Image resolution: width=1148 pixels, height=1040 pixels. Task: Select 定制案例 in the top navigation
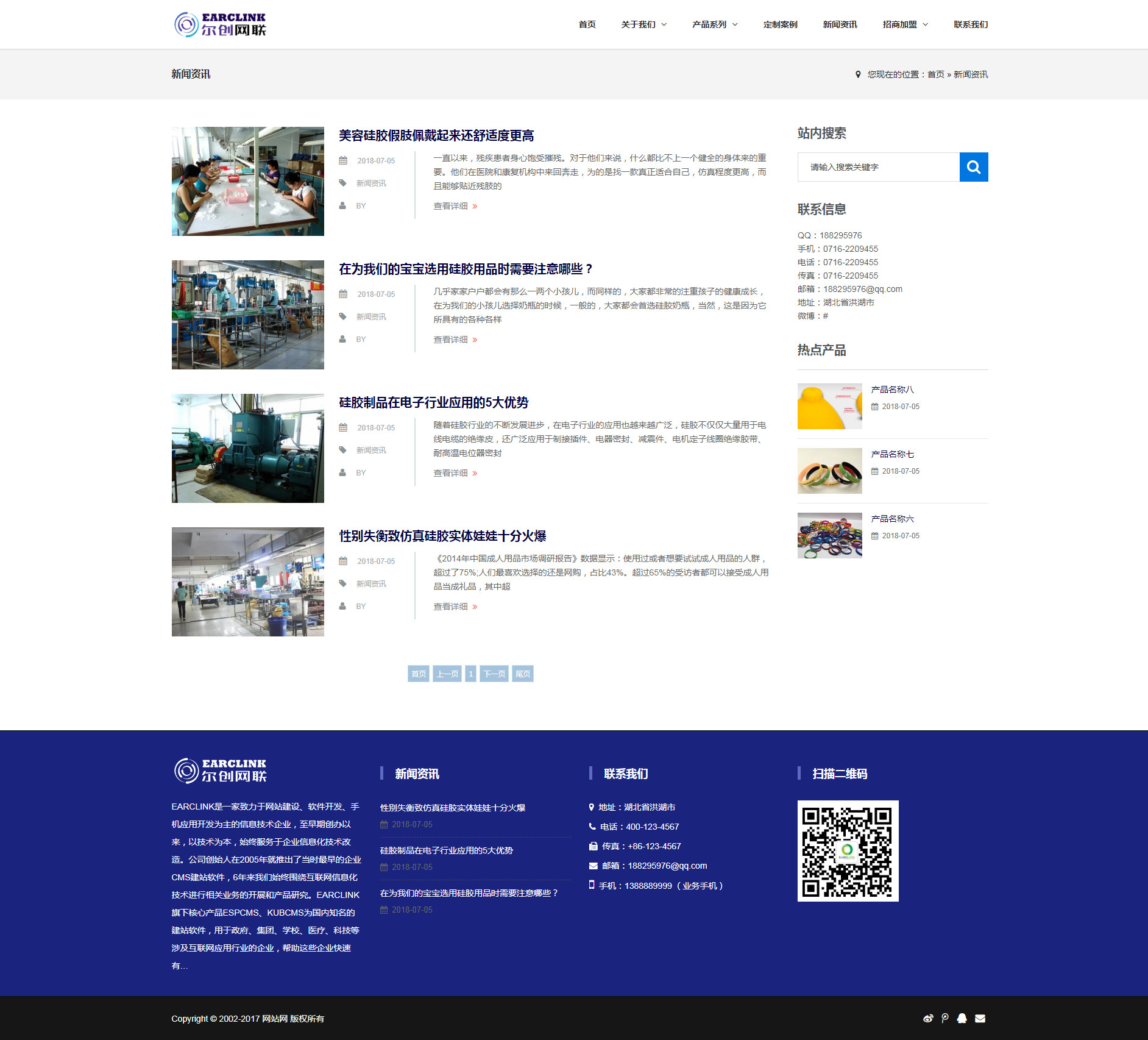780,24
